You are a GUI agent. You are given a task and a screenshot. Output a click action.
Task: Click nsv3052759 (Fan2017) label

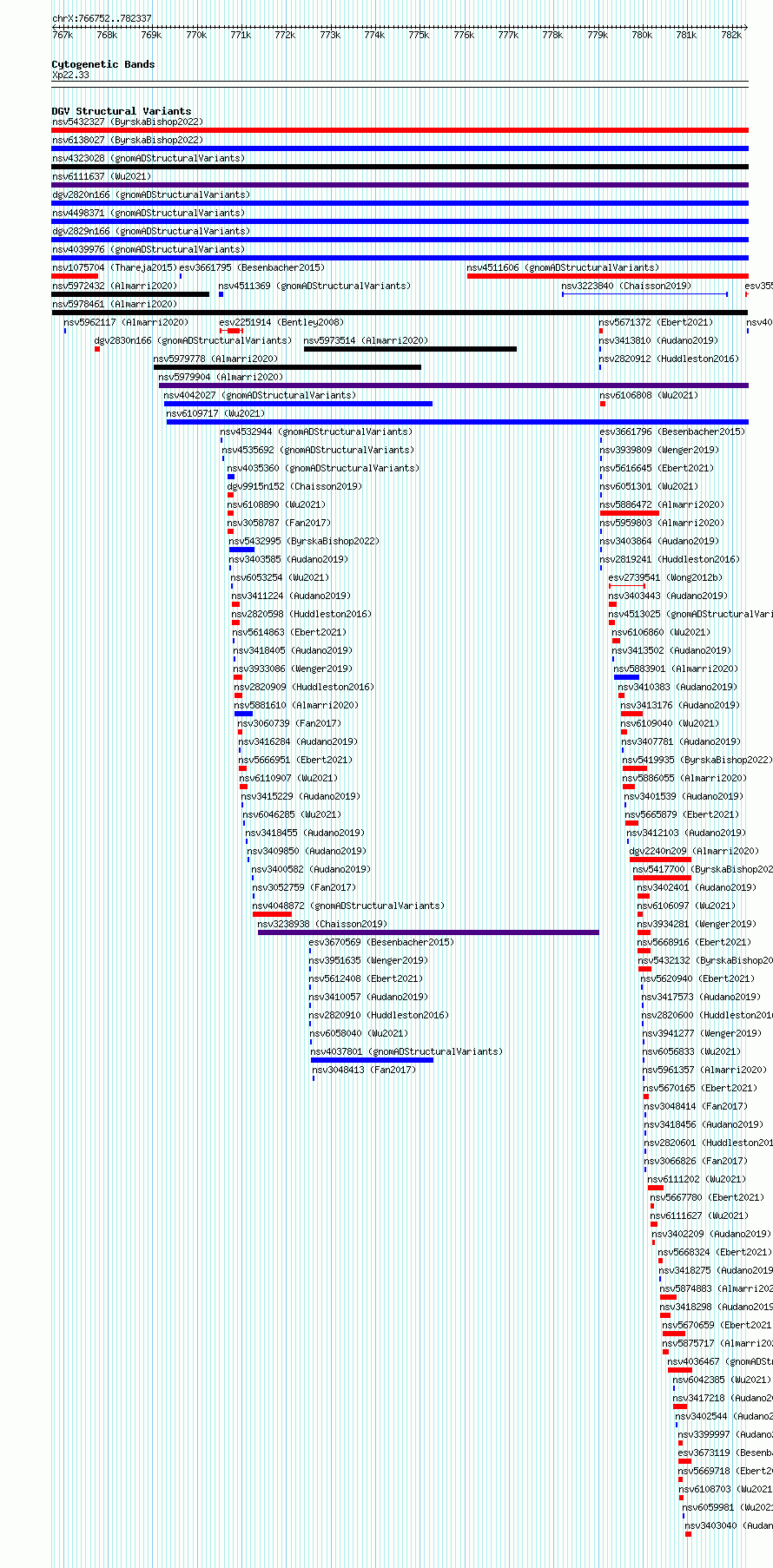[304, 887]
